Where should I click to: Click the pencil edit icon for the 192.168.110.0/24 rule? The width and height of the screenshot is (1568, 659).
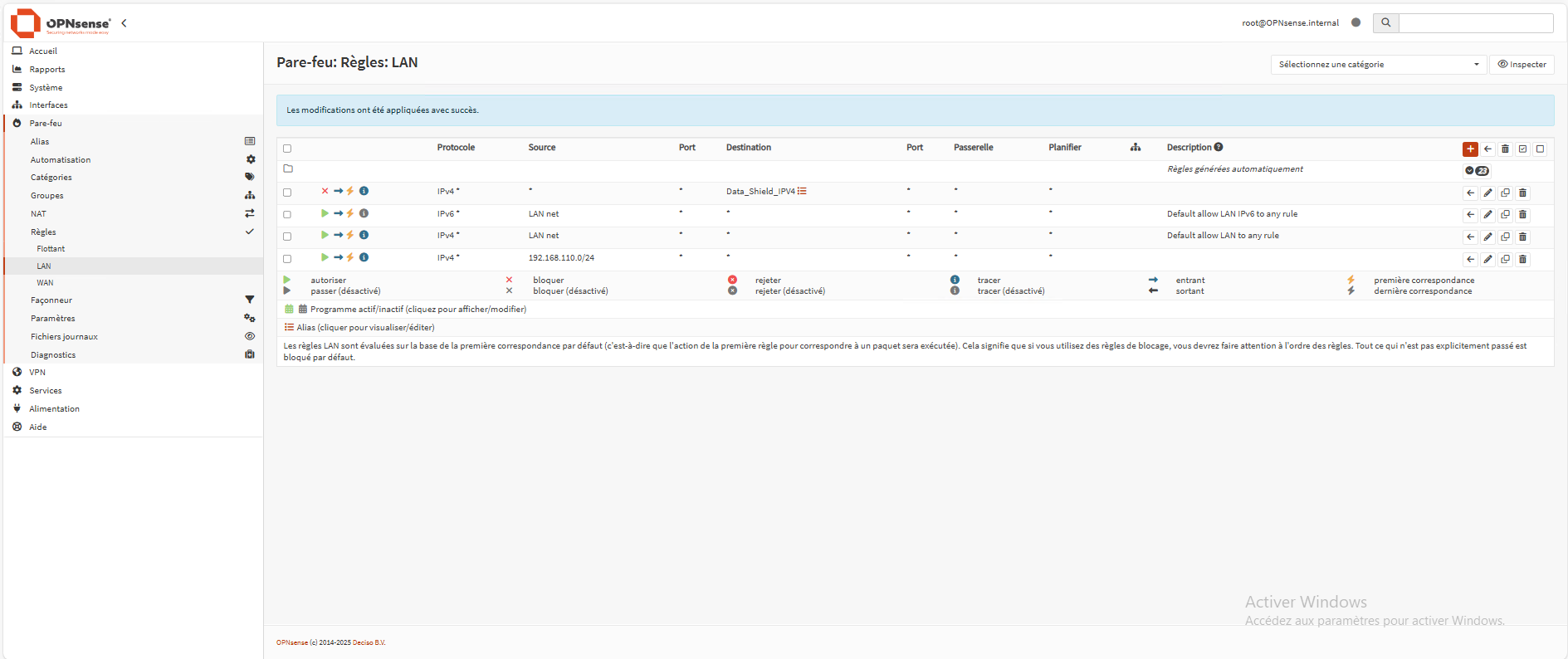[1487, 259]
